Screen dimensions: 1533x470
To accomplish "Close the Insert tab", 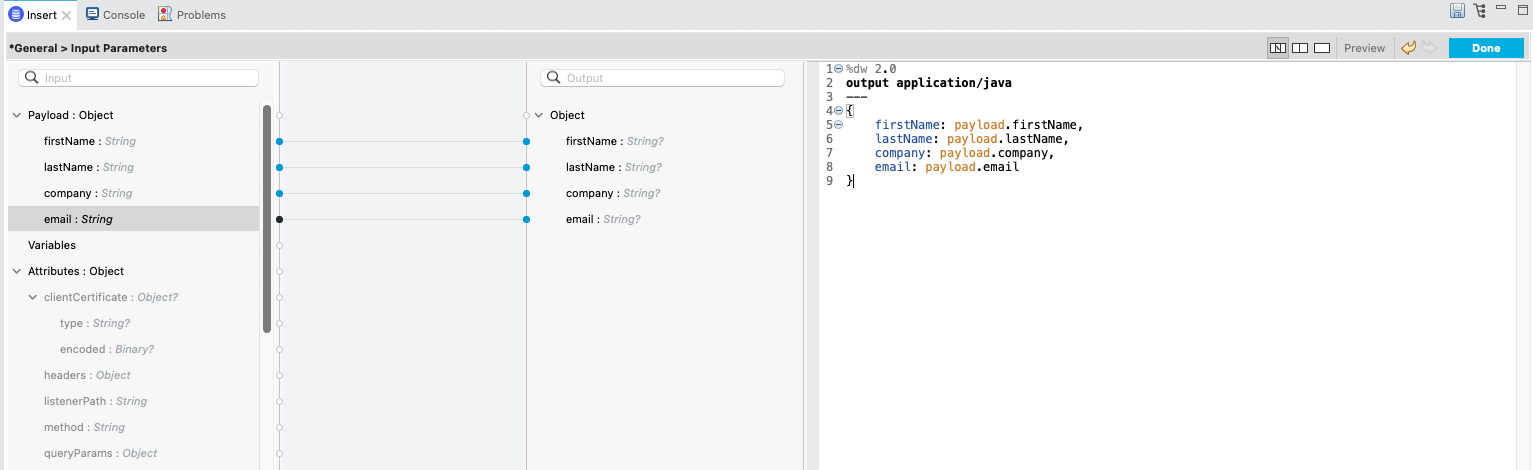I will [x=66, y=16].
